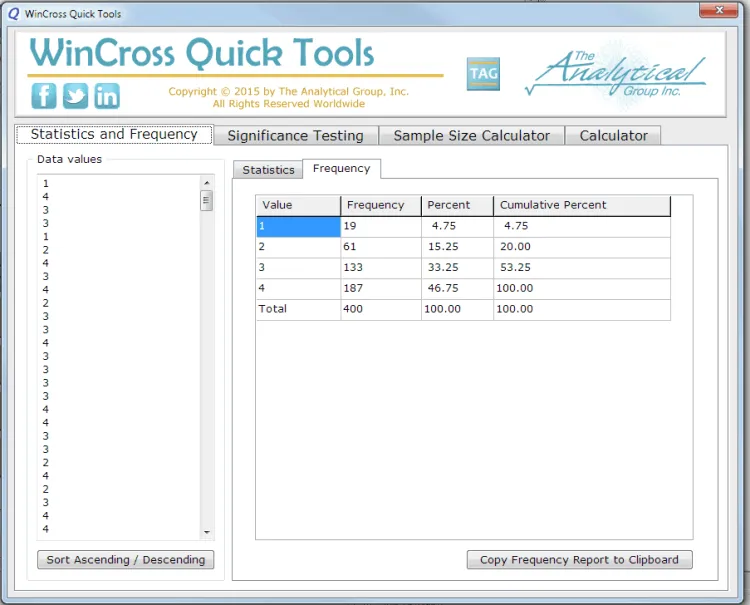Open the LinkedIn icon link
Screen dimensions: 750x605
pos(107,96)
